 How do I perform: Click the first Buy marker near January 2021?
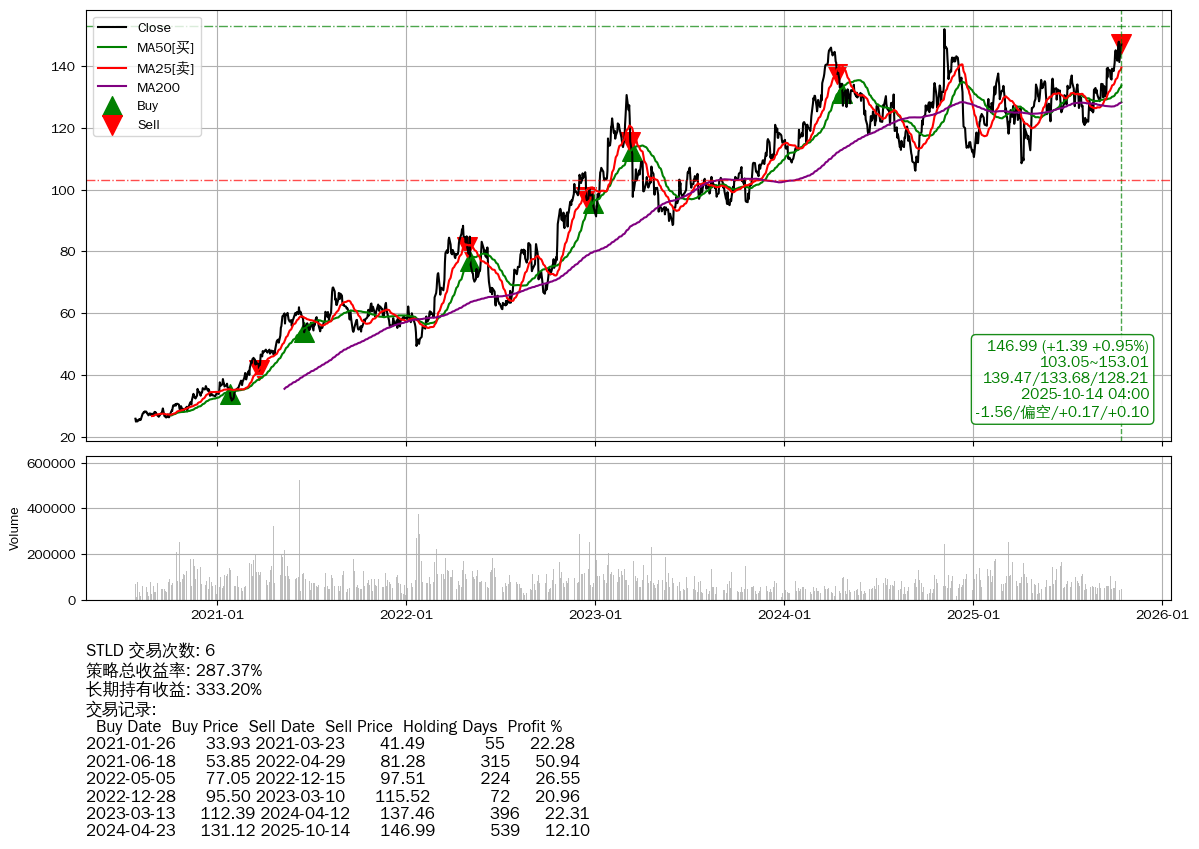(x=230, y=395)
